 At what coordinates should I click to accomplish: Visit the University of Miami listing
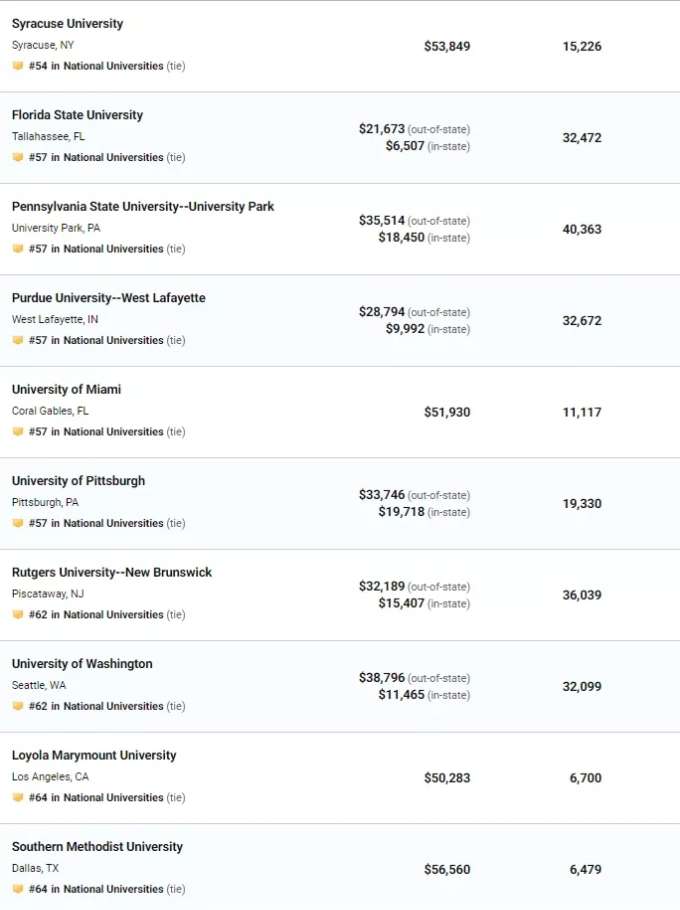click(66, 389)
